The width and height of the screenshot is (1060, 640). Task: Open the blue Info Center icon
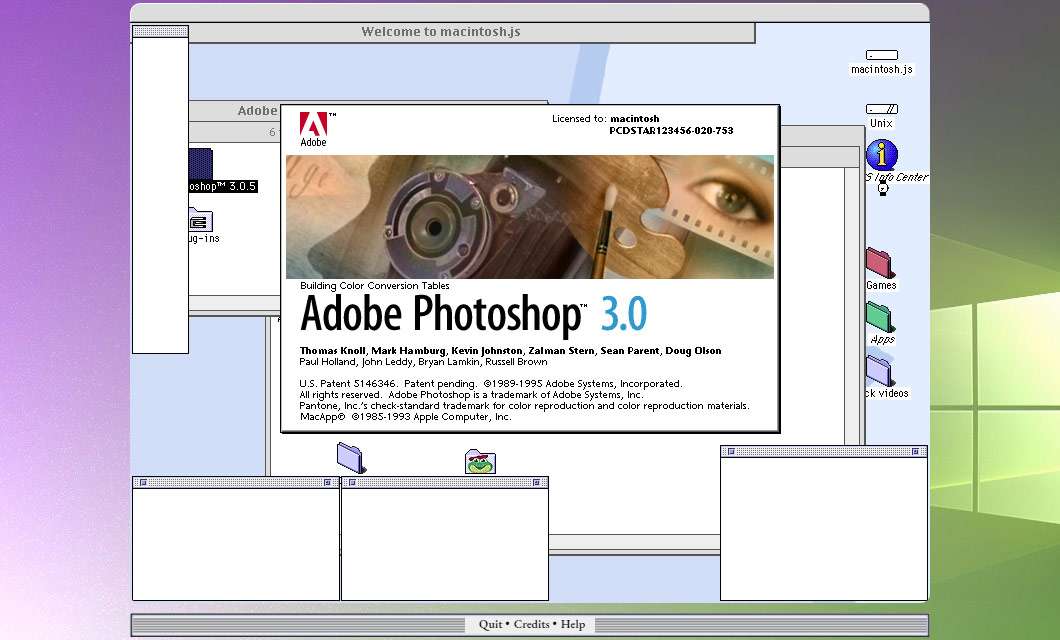tap(882, 155)
